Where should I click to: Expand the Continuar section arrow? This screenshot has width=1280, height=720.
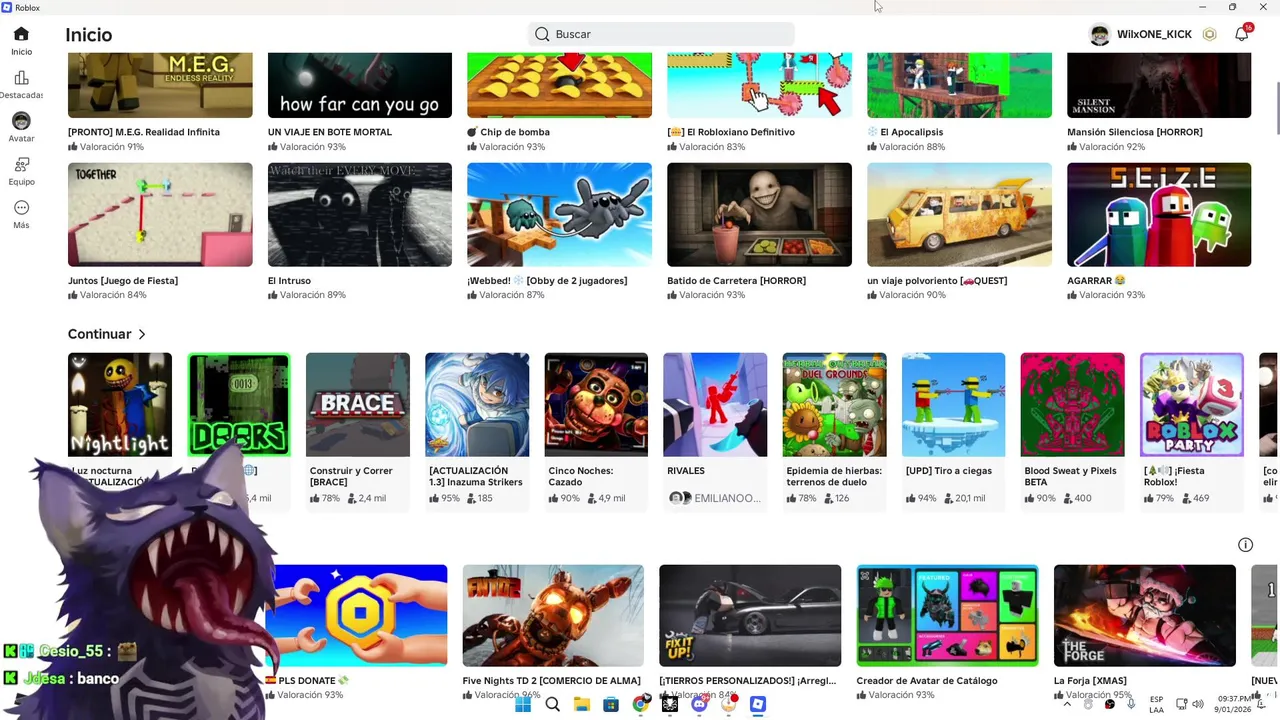click(x=142, y=334)
